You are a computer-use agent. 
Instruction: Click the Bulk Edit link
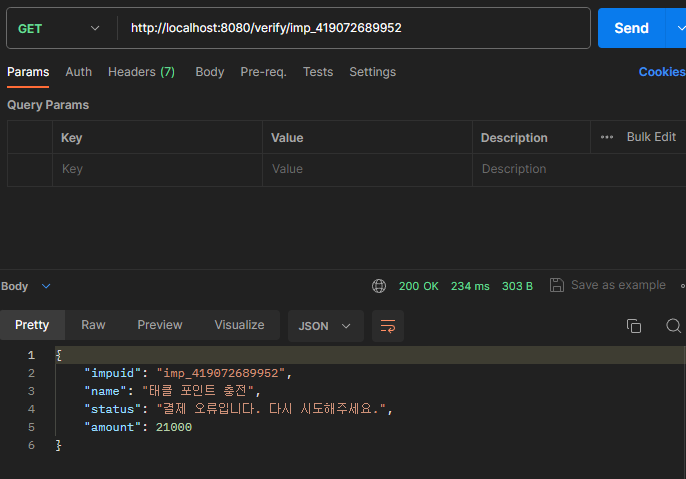coord(651,137)
